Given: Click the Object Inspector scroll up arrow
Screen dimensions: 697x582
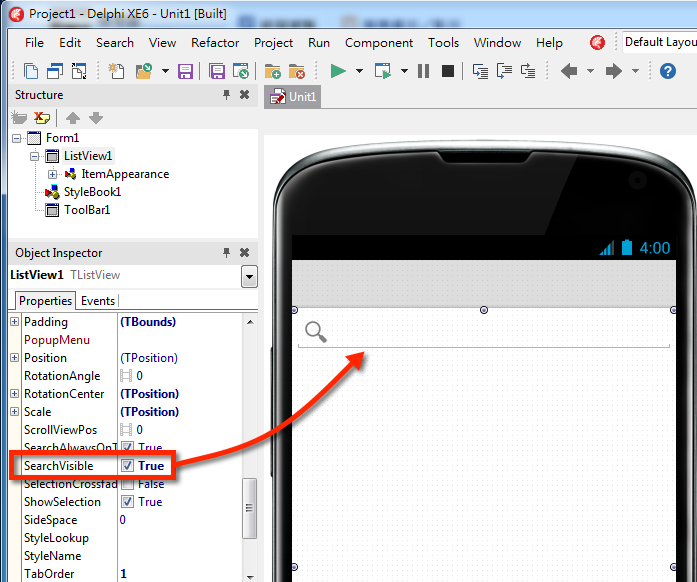Looking at the screenshot, I should point(250,322).
